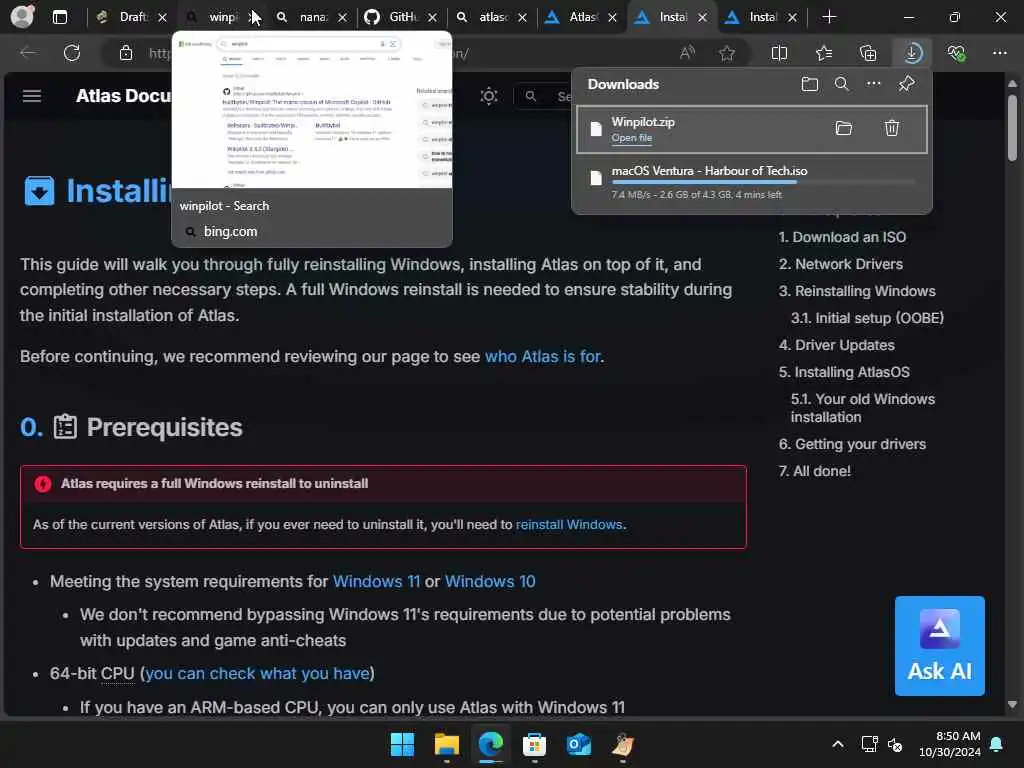
Task: Open Edge Settings and more menu
Action: click(999, 53)
